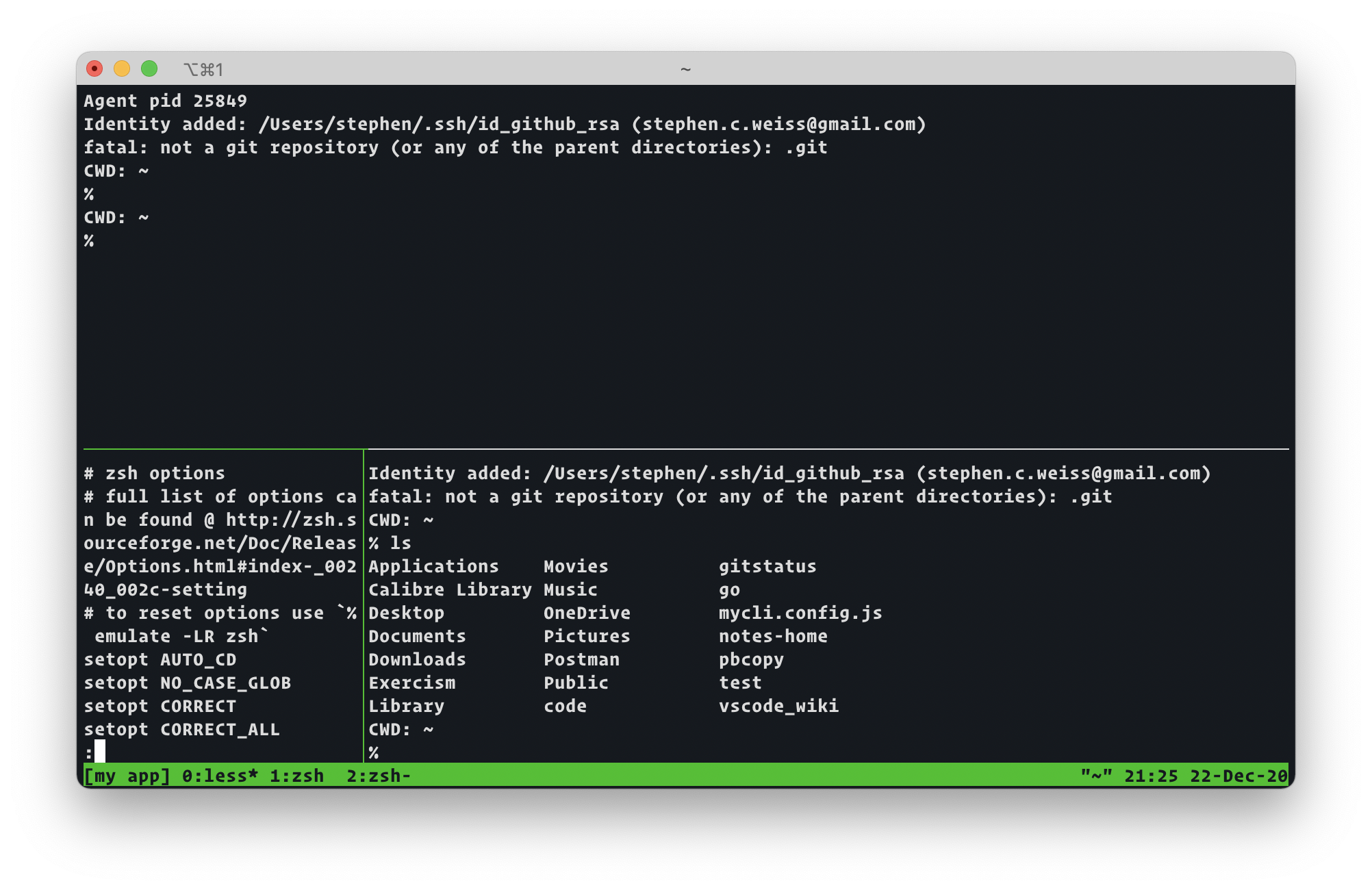Click 'Desktop' in ls output
This screenshot has width=1372, height=890.
click(406, 613)
